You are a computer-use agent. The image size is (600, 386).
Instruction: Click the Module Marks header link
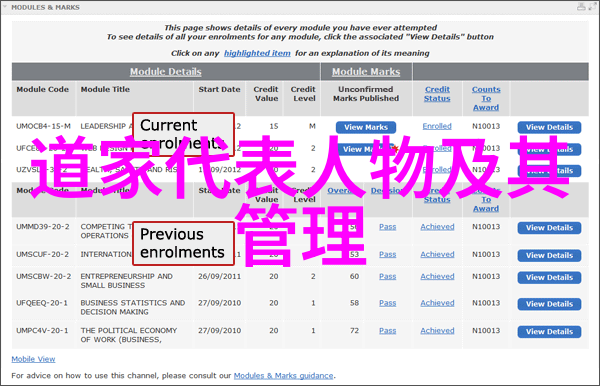tap(366, 72)
